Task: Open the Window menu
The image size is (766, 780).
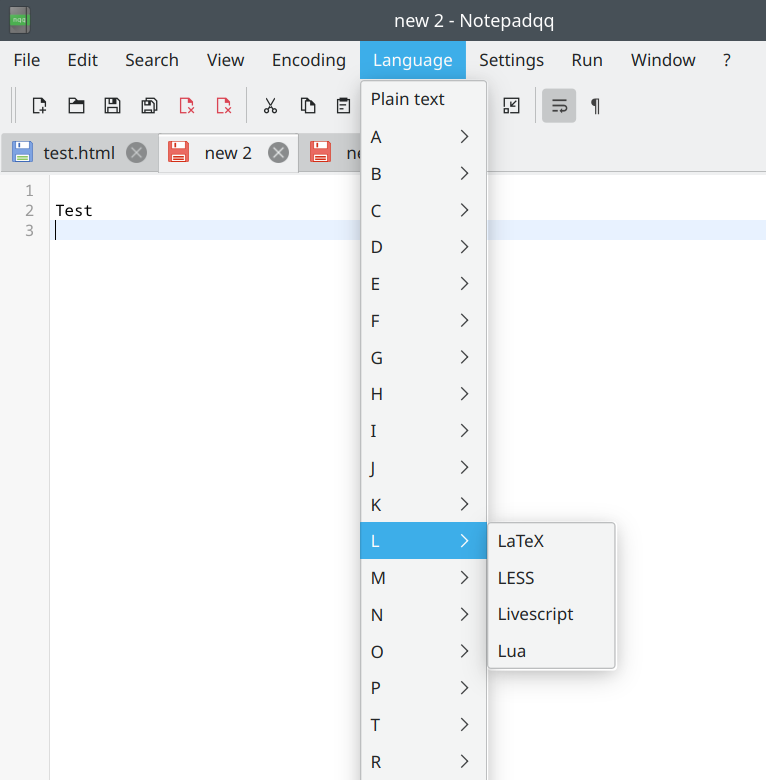Action: coord(663,60)
